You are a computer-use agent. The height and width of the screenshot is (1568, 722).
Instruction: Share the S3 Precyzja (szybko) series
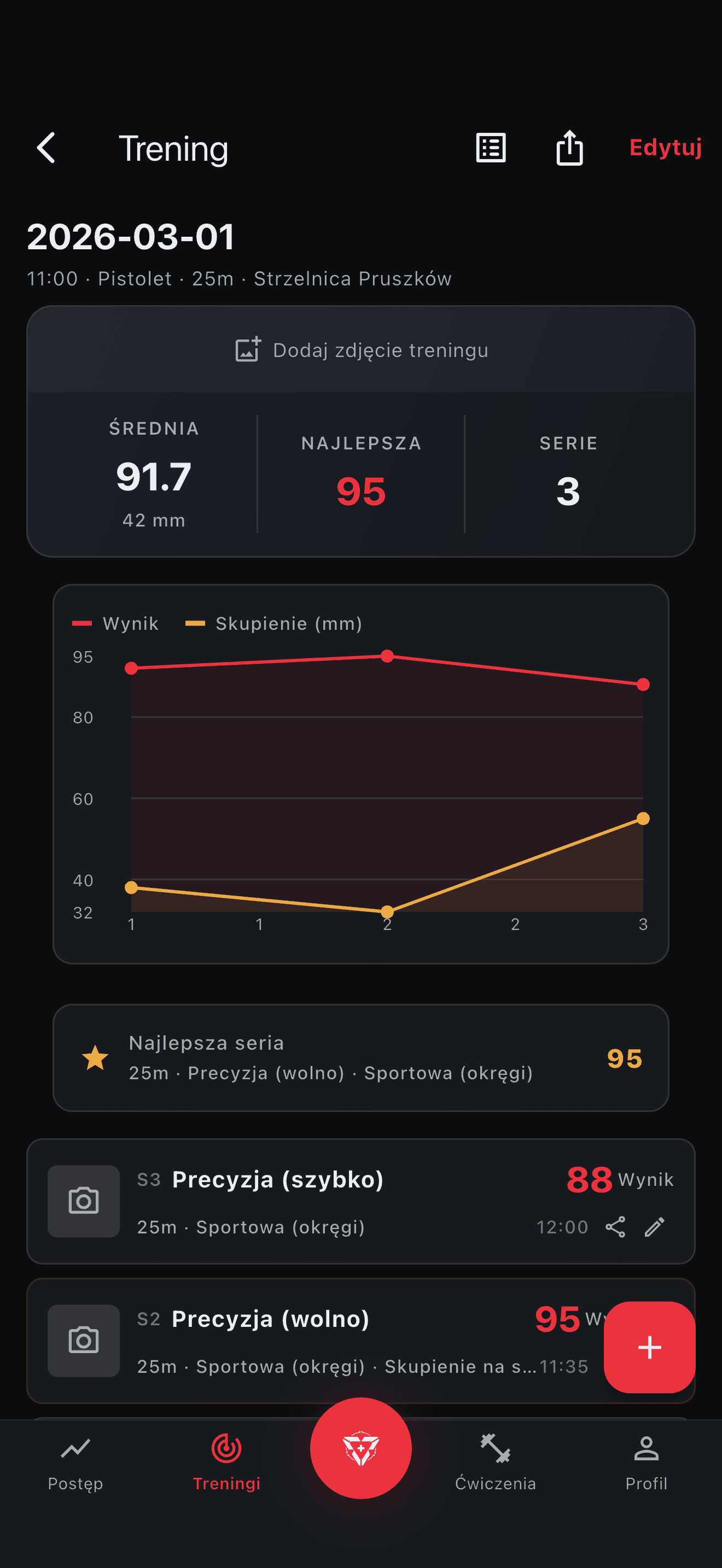click(615, 1226)
